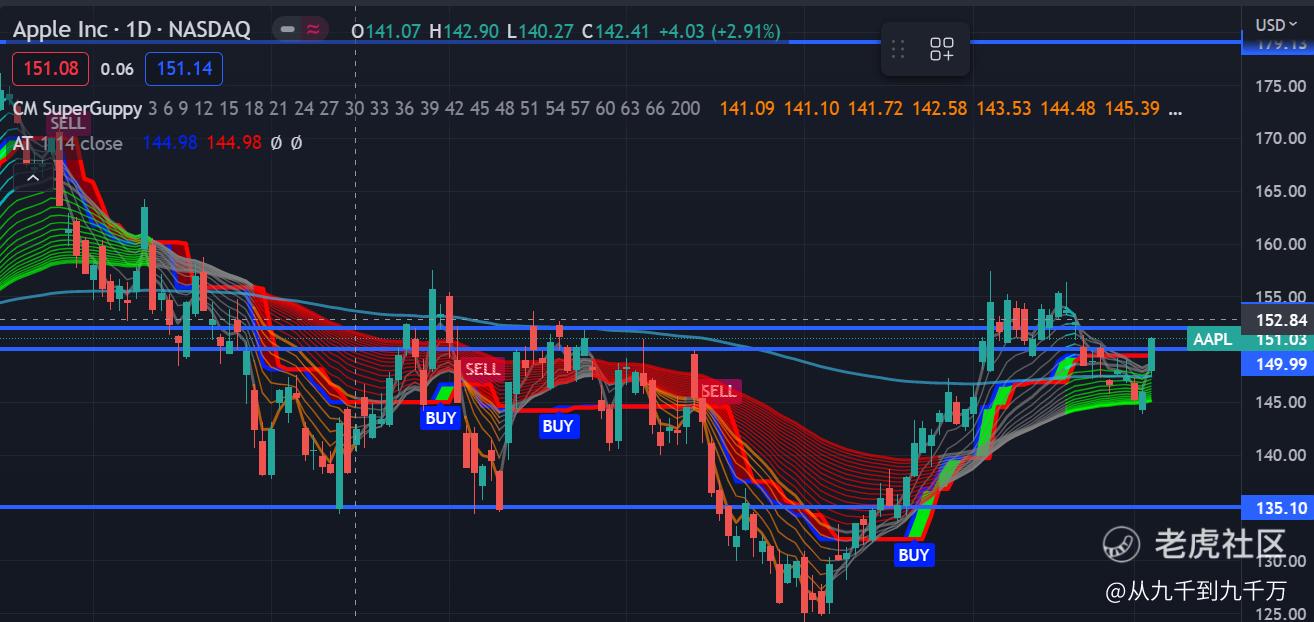
Task: Click the 200 parameter in SuperGuppy legend
Action: click(686, 109)
